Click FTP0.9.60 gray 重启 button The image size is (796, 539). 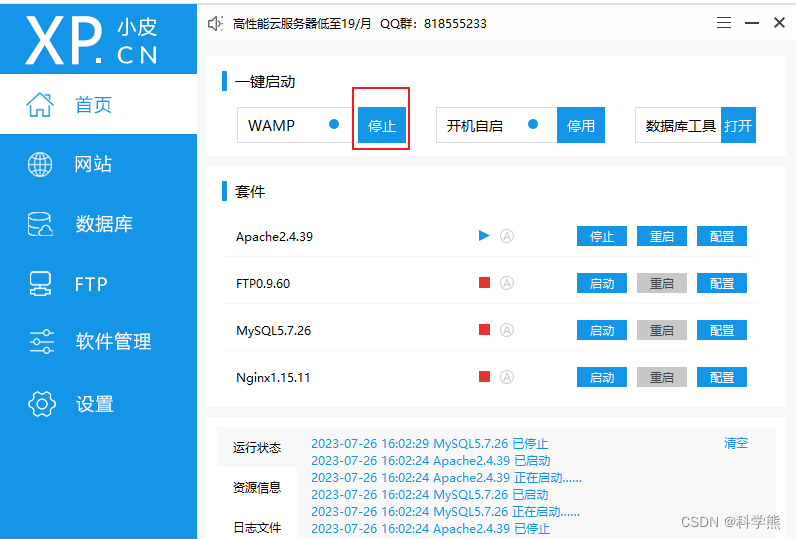[661, 283]
